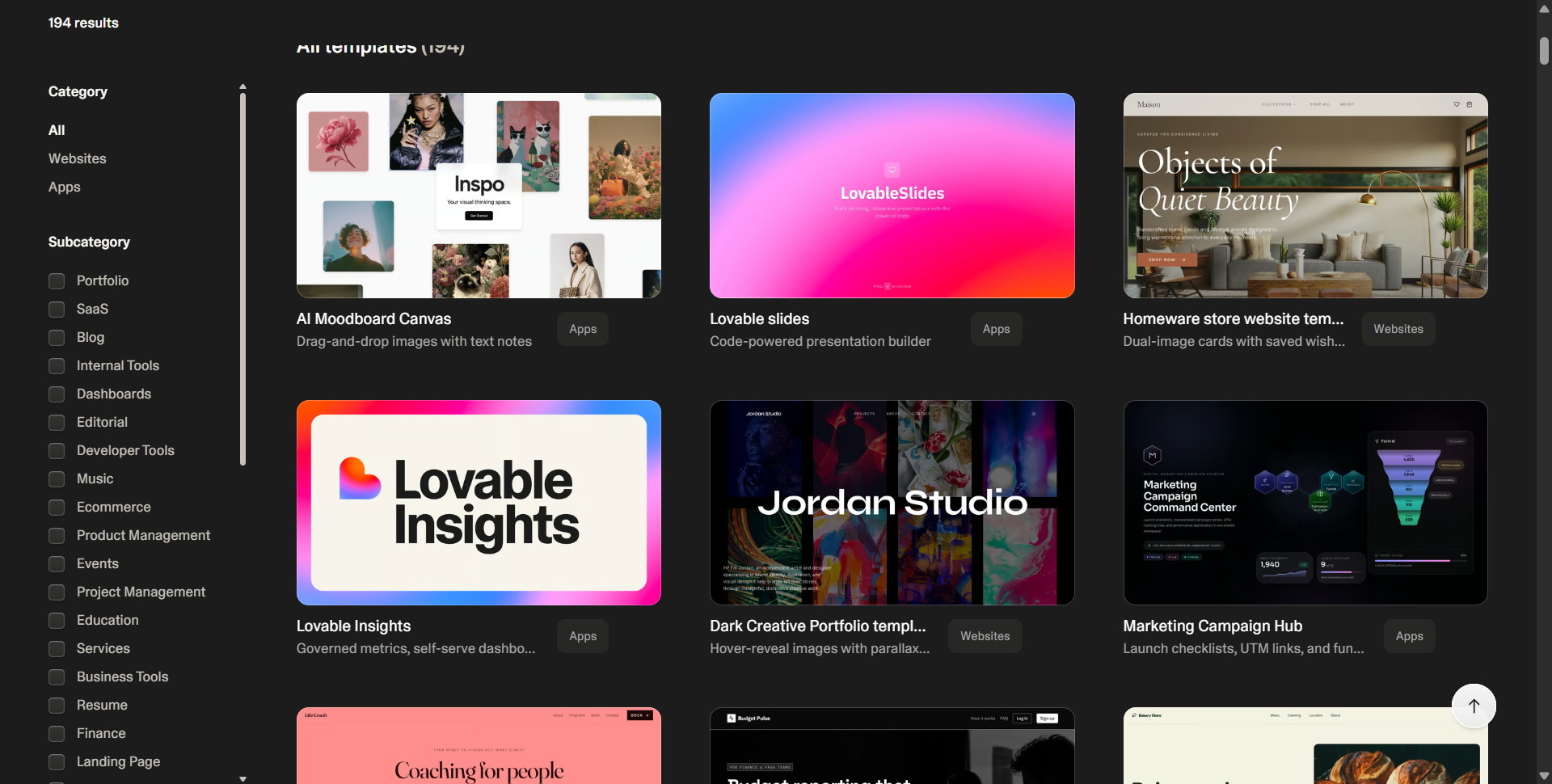Open the Objects of Quiet Beauty thumbnail

pyautogui.click(x=1305, y=196)
